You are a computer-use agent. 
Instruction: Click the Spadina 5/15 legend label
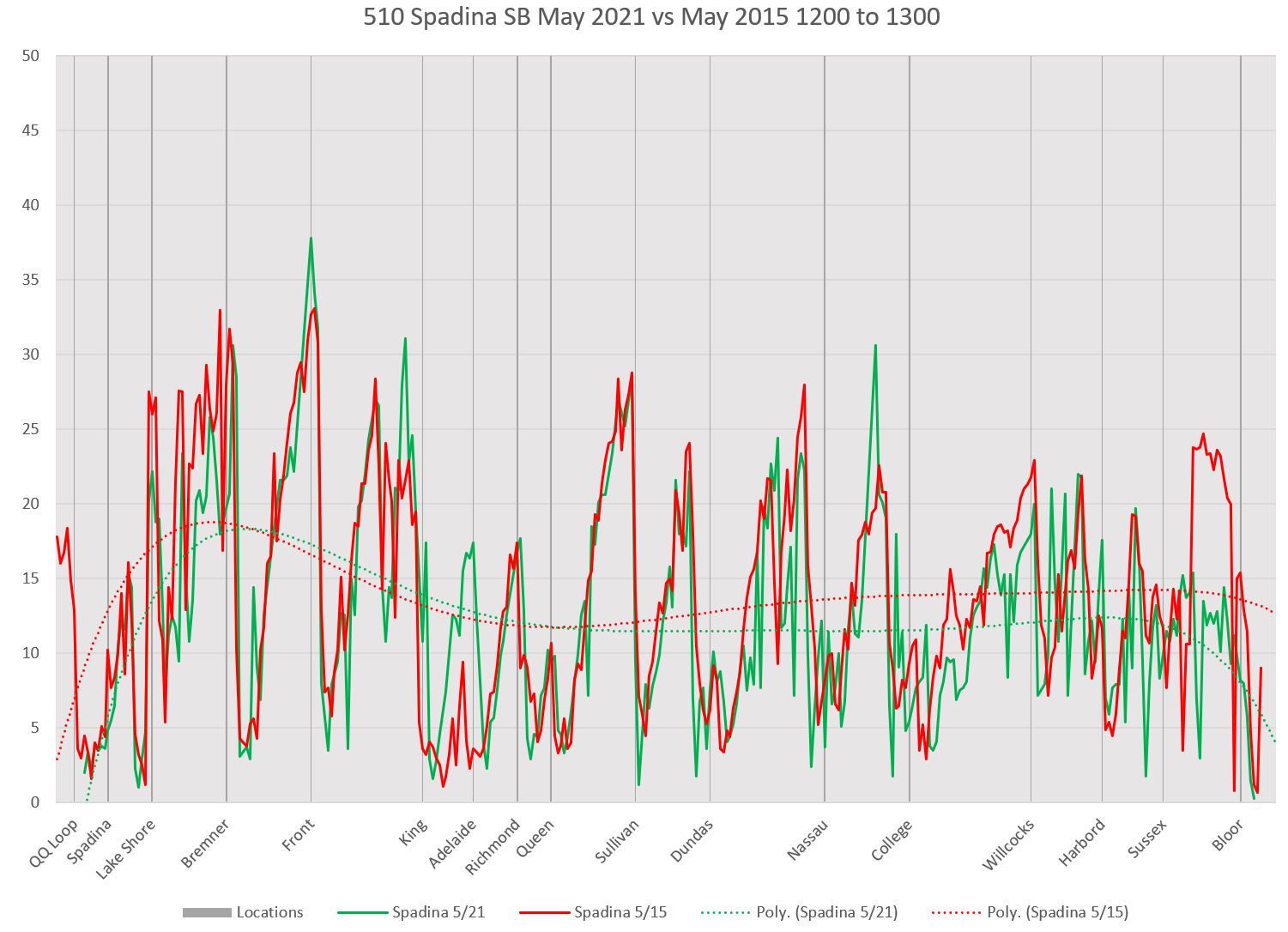click(620, 912)
